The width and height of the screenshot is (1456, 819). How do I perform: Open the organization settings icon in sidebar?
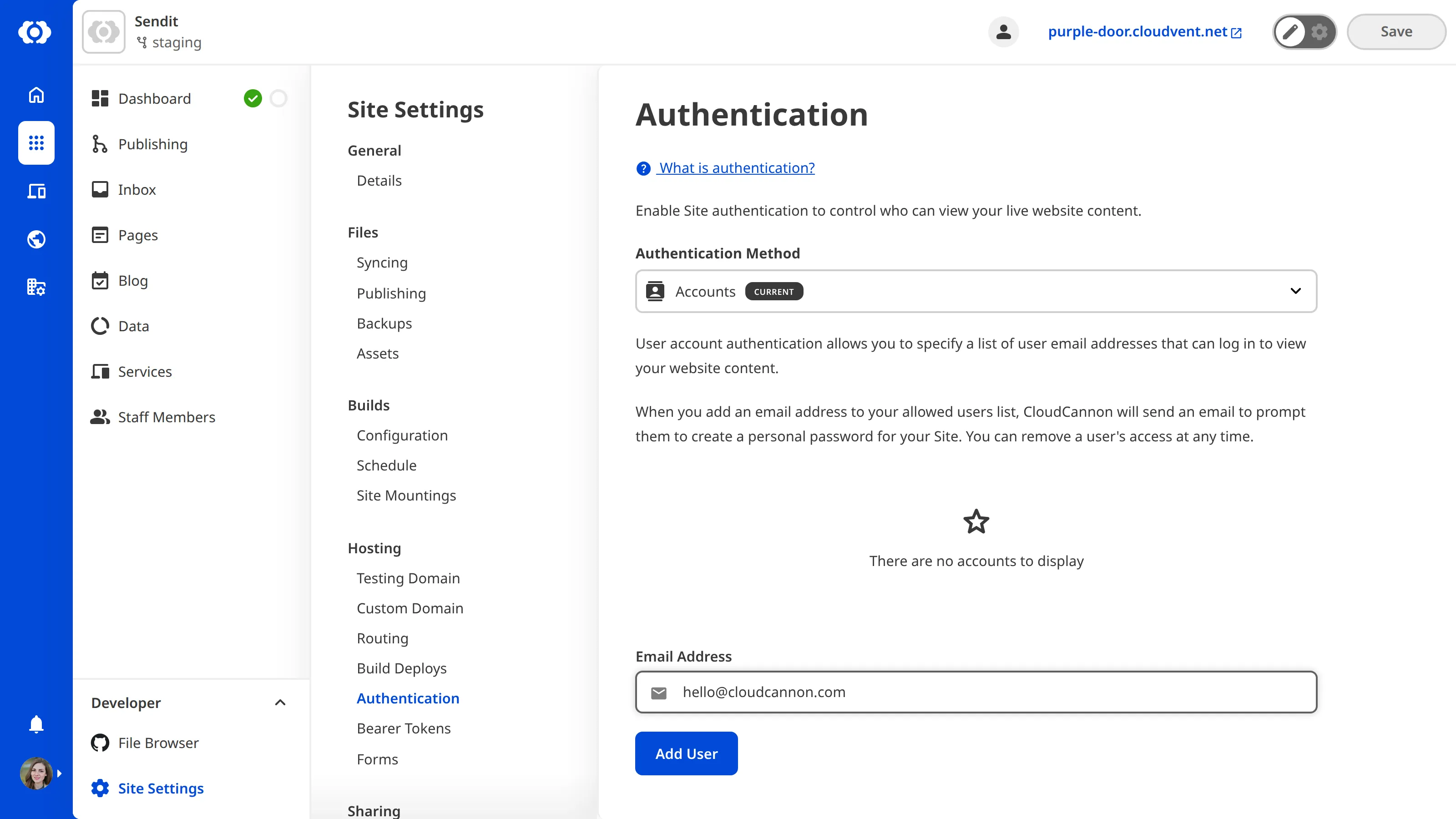(x=35, y=287)
